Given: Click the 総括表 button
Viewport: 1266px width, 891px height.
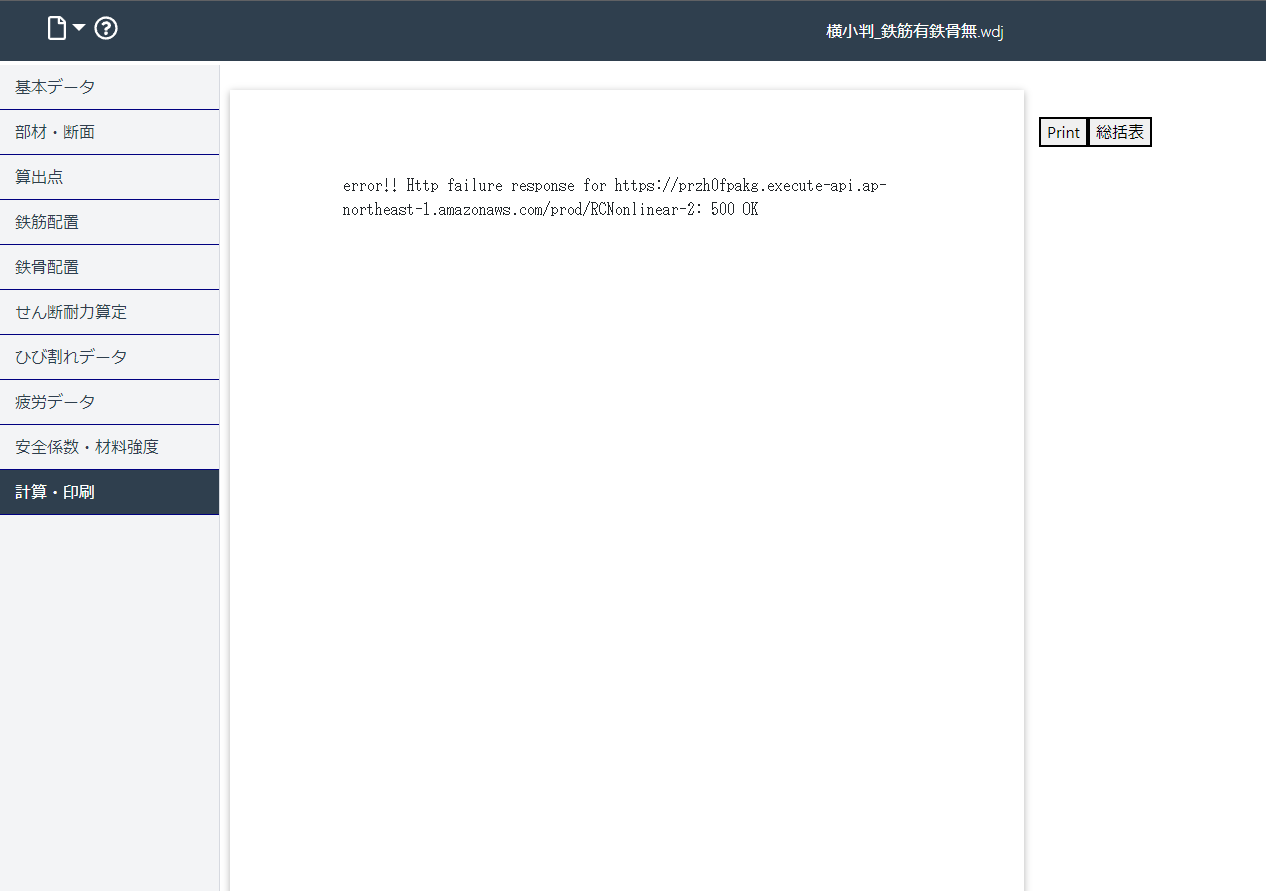Looking at the screenshot, I should [1119, 131].
